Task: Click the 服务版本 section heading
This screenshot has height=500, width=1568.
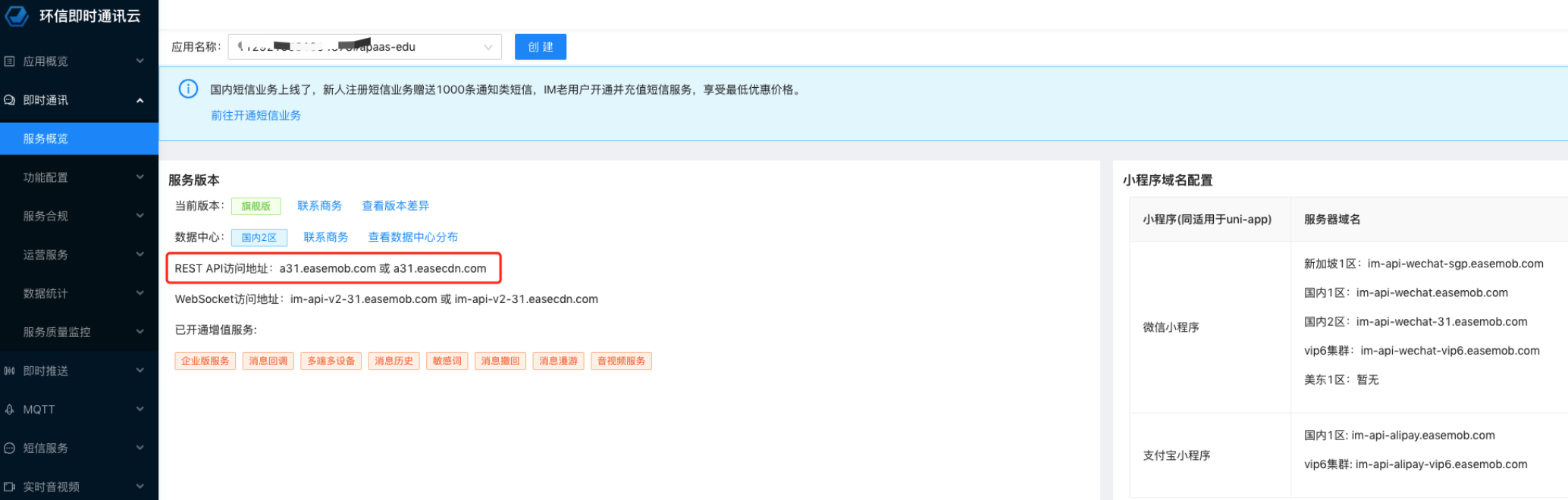Action: (194, 180)
